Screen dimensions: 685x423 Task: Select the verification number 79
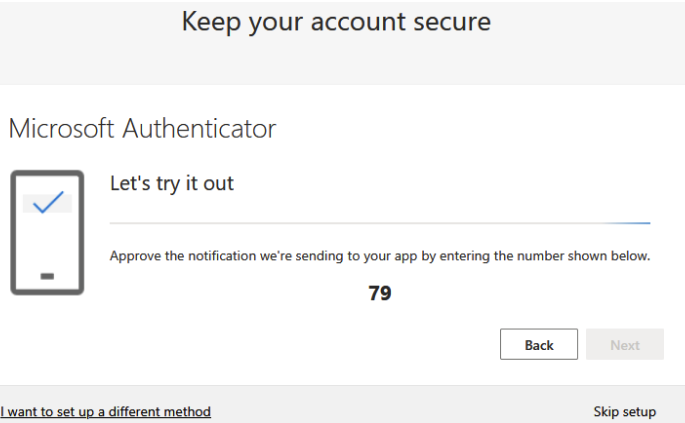(380, 294)
